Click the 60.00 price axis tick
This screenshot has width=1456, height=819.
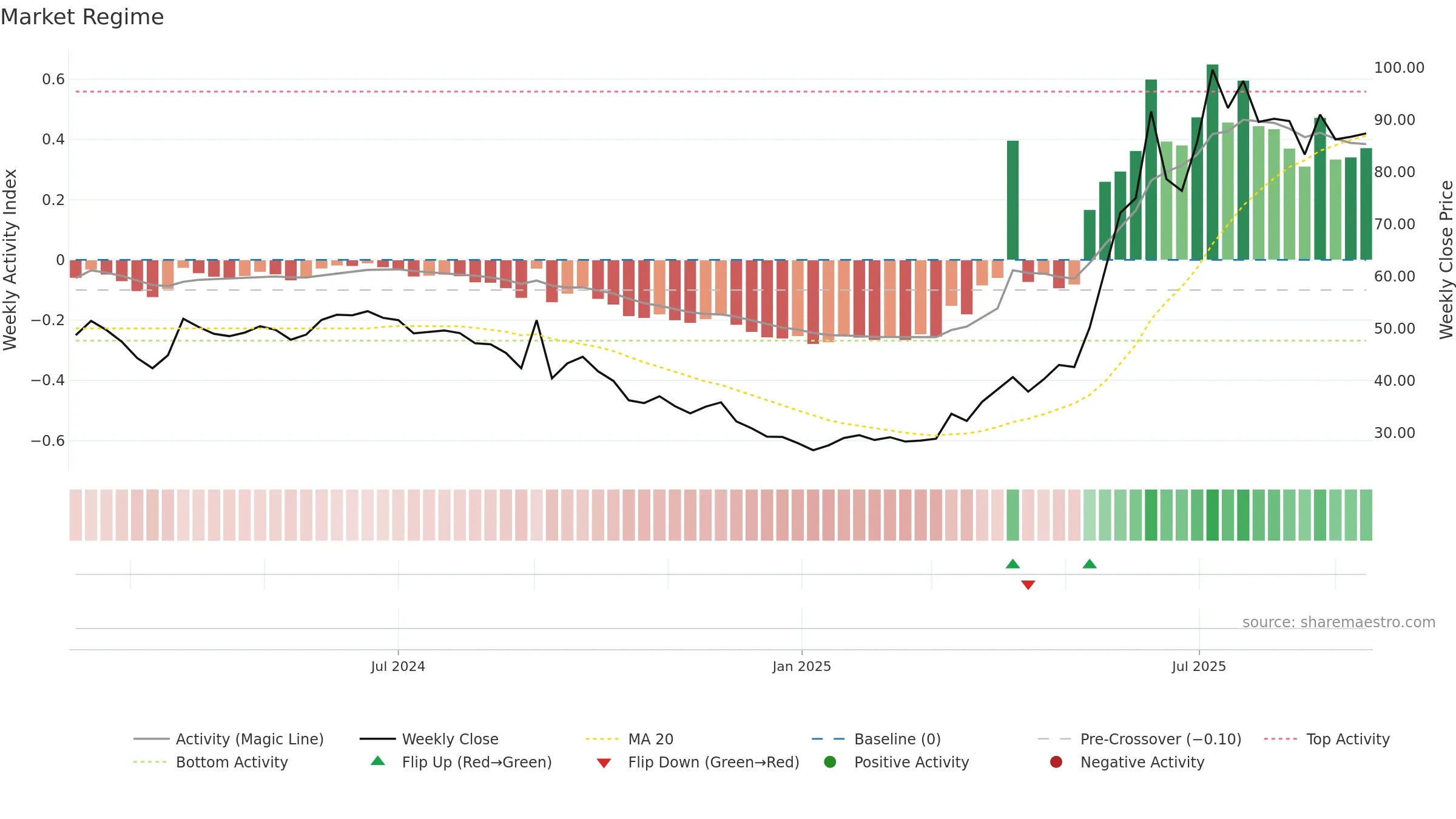[x=1395, y=277]
